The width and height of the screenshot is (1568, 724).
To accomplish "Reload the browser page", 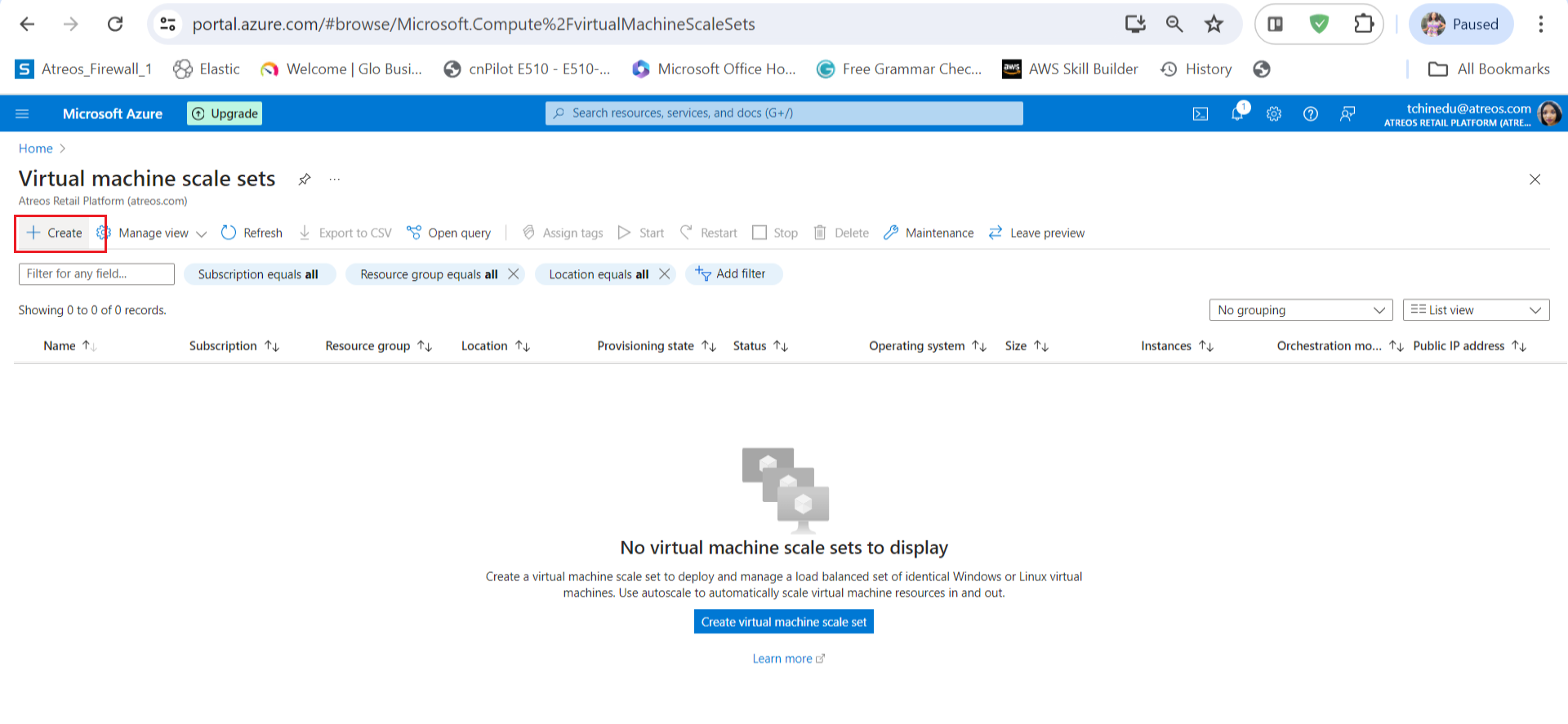I will point(115,24).
